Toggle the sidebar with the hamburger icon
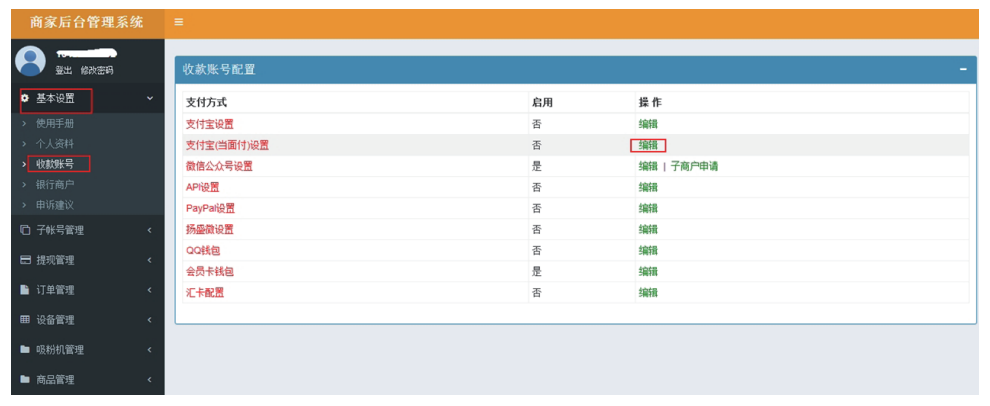This screenshot has width=990, height=406. click(179, 22)
